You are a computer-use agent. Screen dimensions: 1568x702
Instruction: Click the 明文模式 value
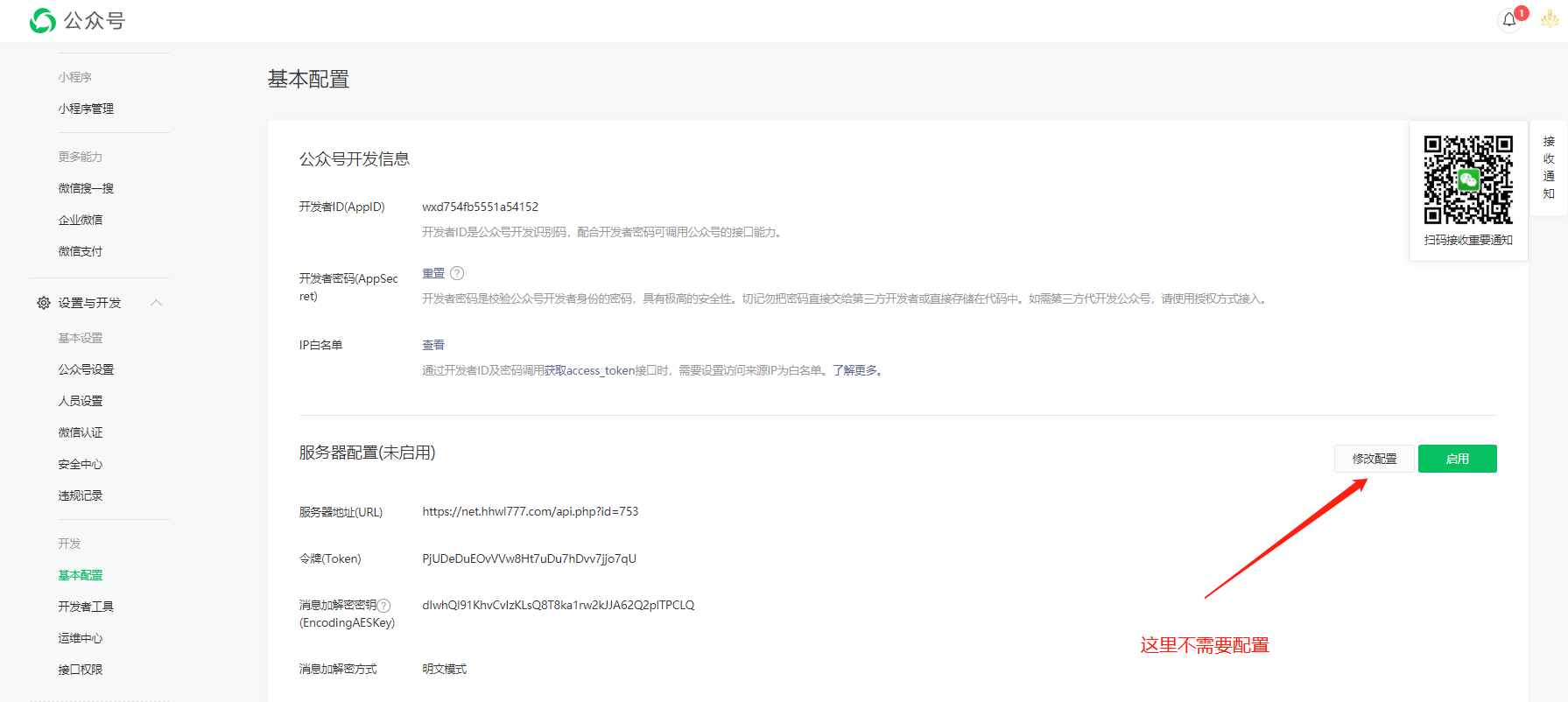[x=445, y=669]
